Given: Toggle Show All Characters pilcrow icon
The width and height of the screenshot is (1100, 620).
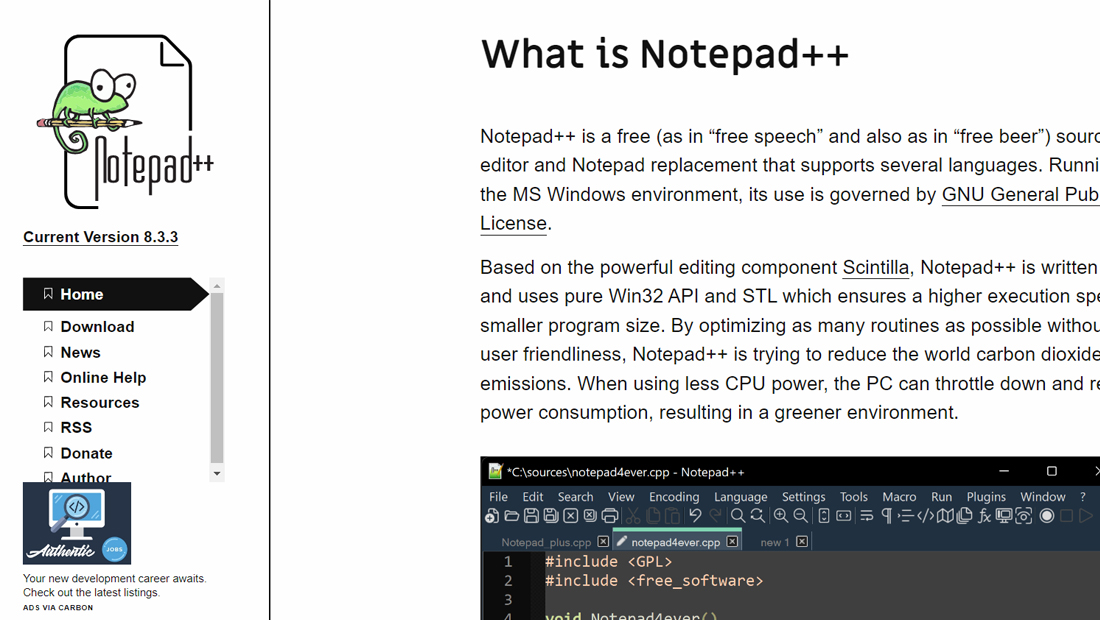Looking at the screenshot, I should [x=886, y=516].
